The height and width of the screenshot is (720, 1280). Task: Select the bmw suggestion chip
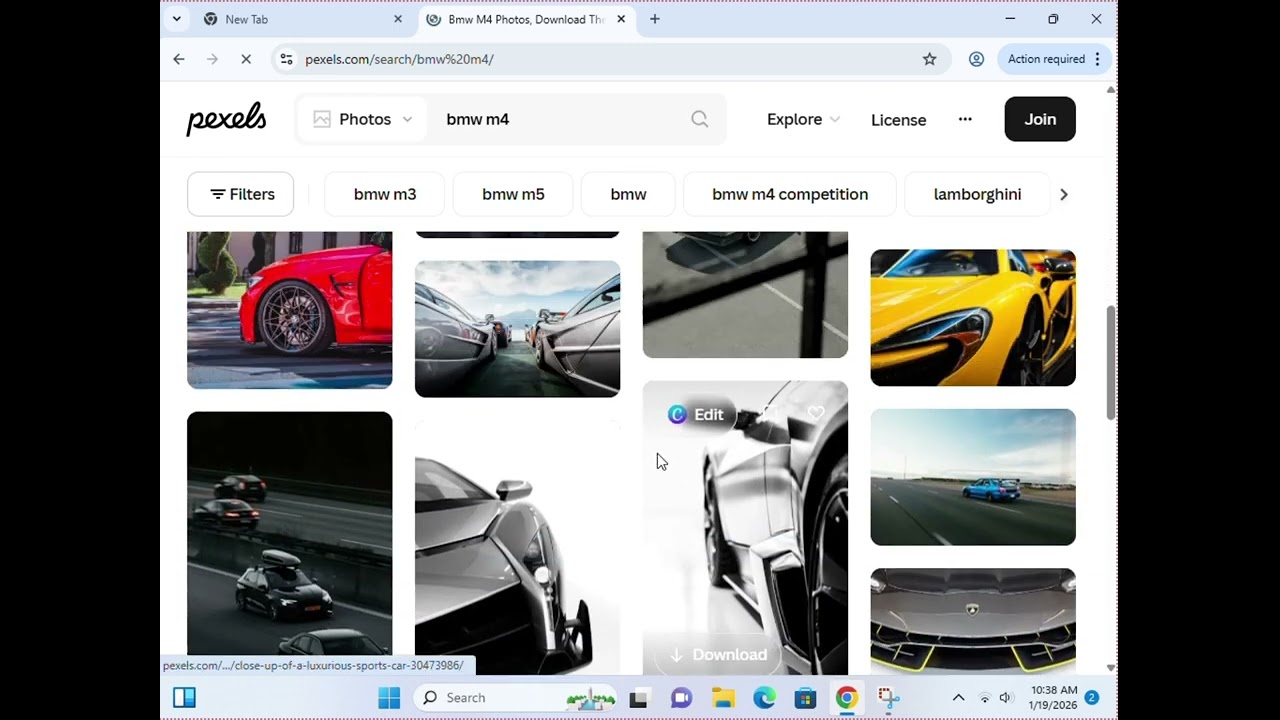click(628, 194)
